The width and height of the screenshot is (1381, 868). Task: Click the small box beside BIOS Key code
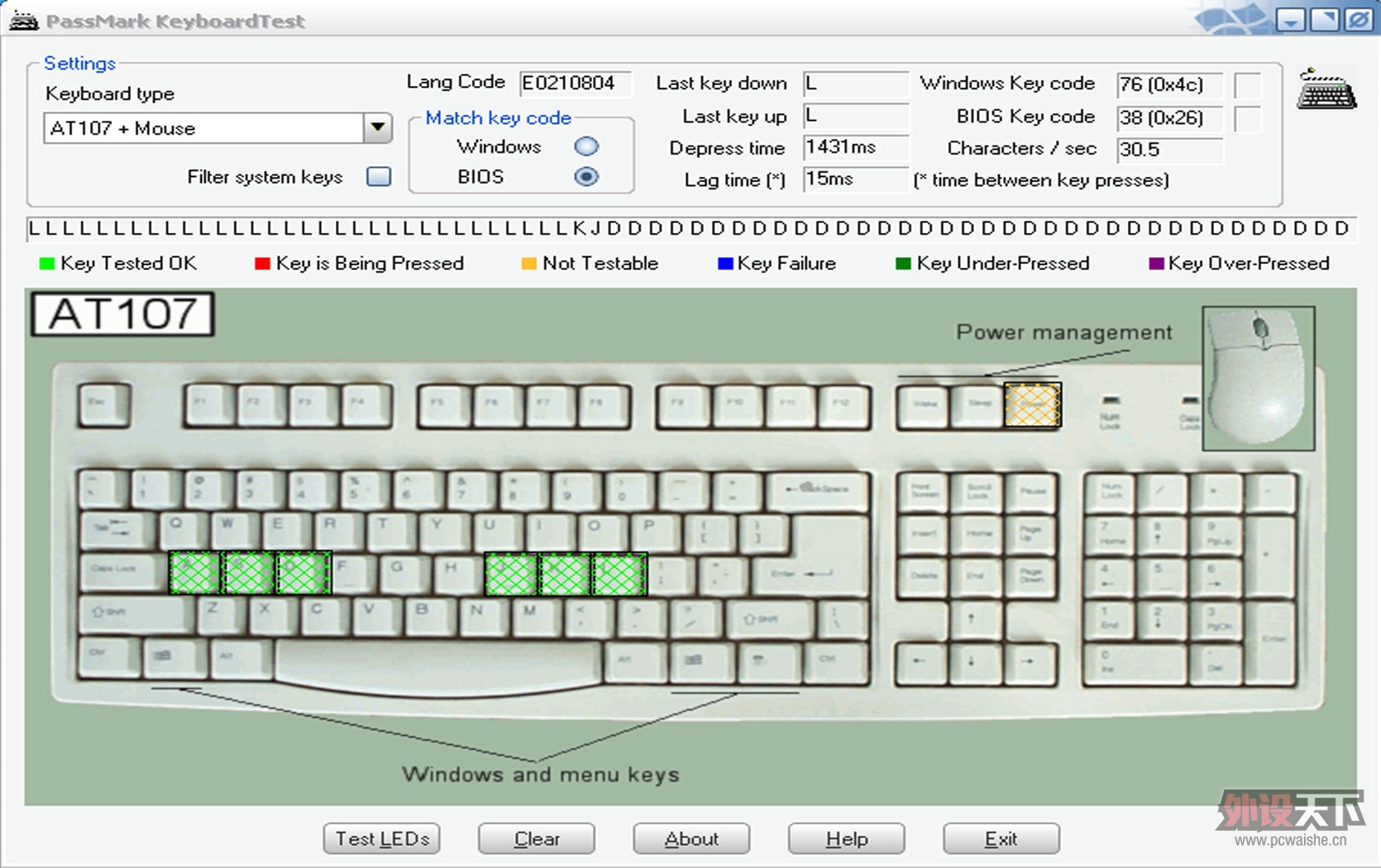[x=1247, y=118]
